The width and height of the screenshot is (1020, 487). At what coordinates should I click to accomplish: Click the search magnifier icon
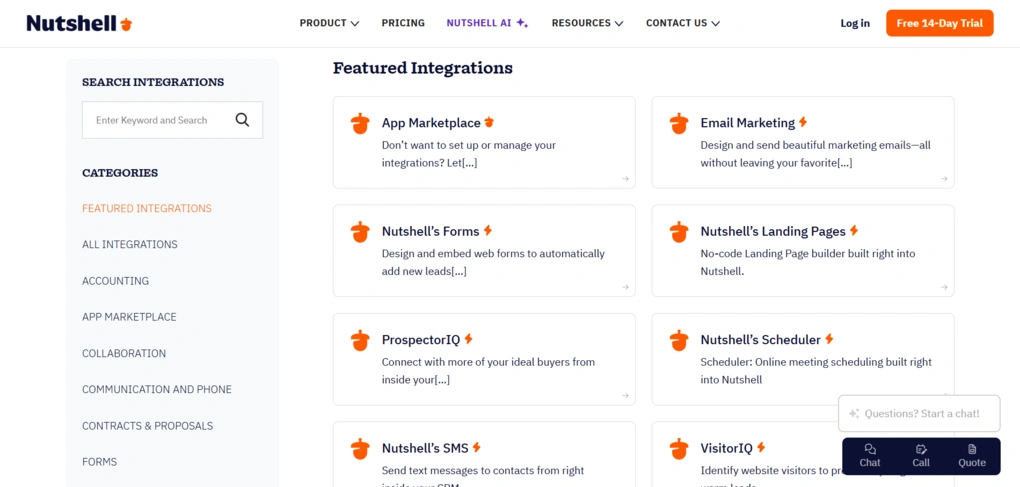pyautogui.click(x=242, y=120)
